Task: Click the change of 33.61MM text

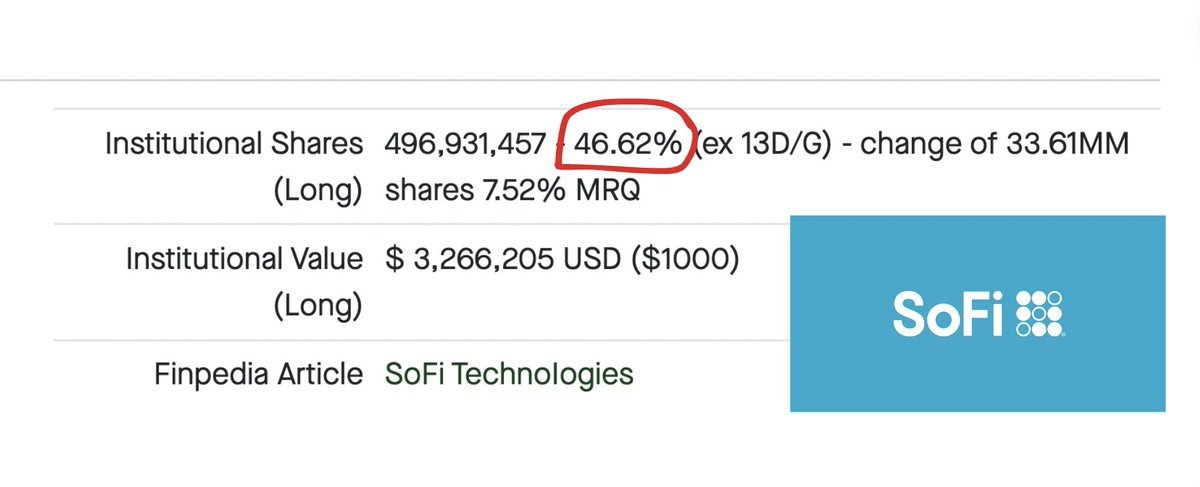Action: coord(995,145)
